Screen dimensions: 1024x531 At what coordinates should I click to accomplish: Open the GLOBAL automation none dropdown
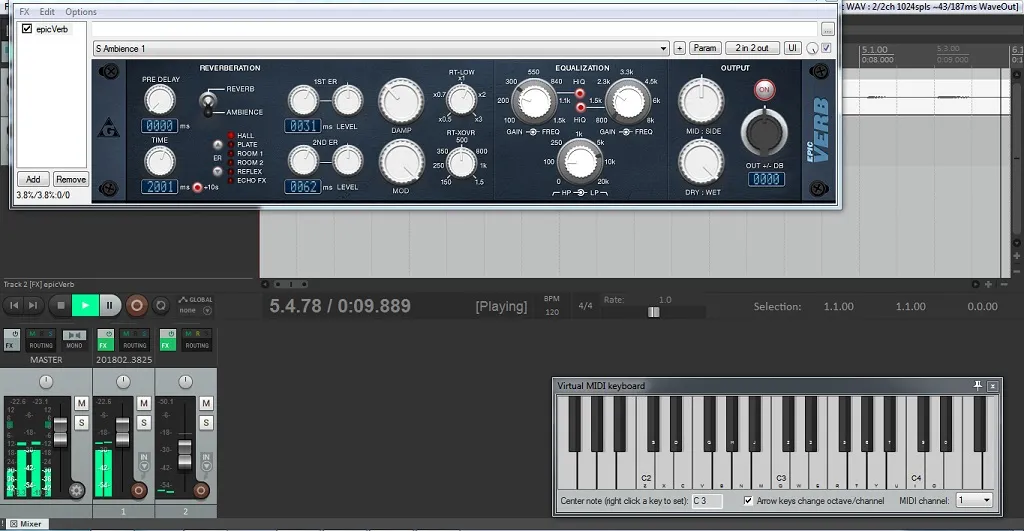(x=197, y=310)
